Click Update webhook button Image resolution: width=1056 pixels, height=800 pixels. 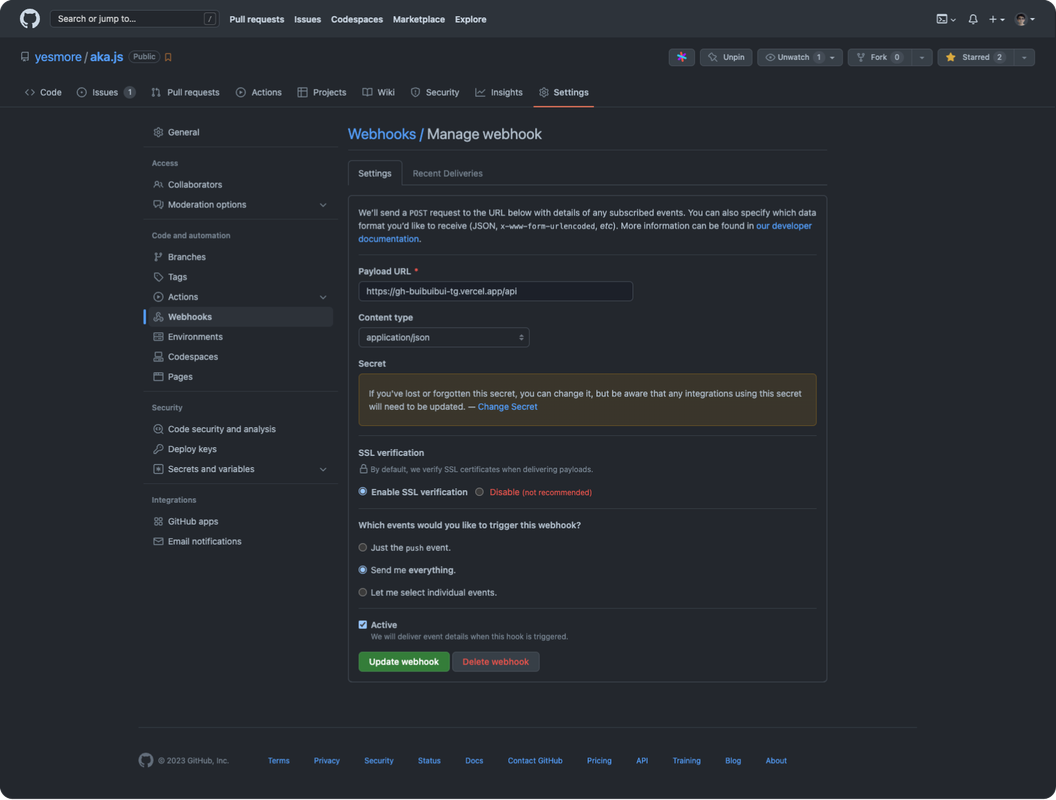coord(404,662)
